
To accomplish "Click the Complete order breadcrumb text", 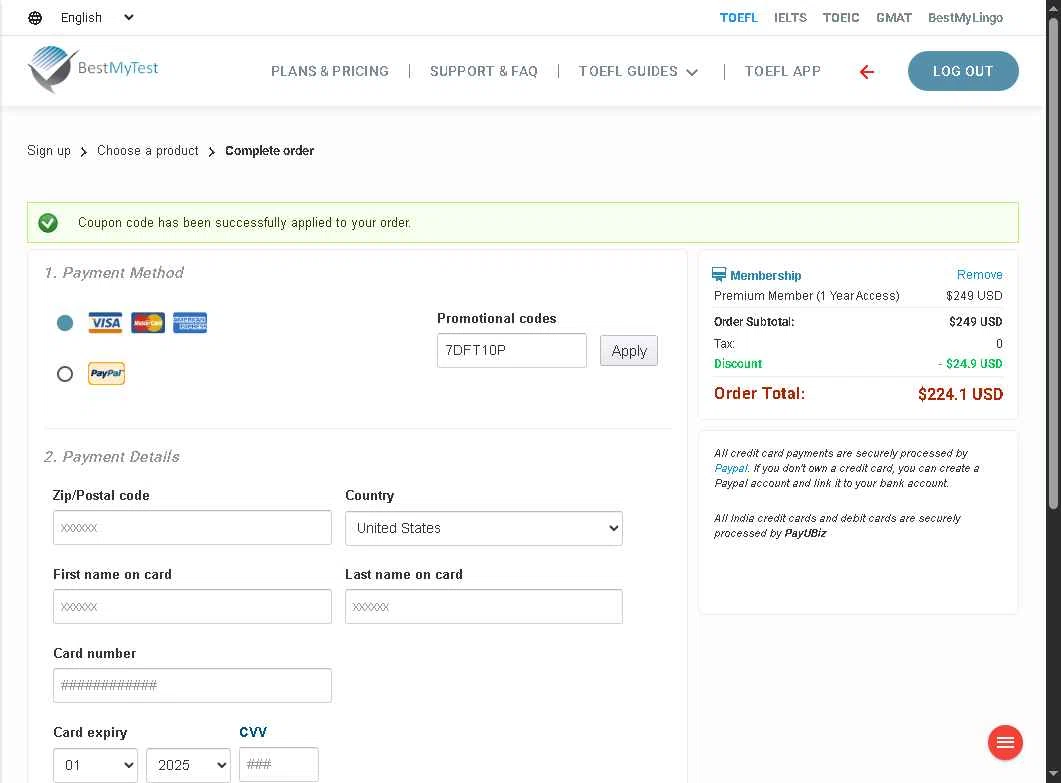I will (x=269, y=151).
